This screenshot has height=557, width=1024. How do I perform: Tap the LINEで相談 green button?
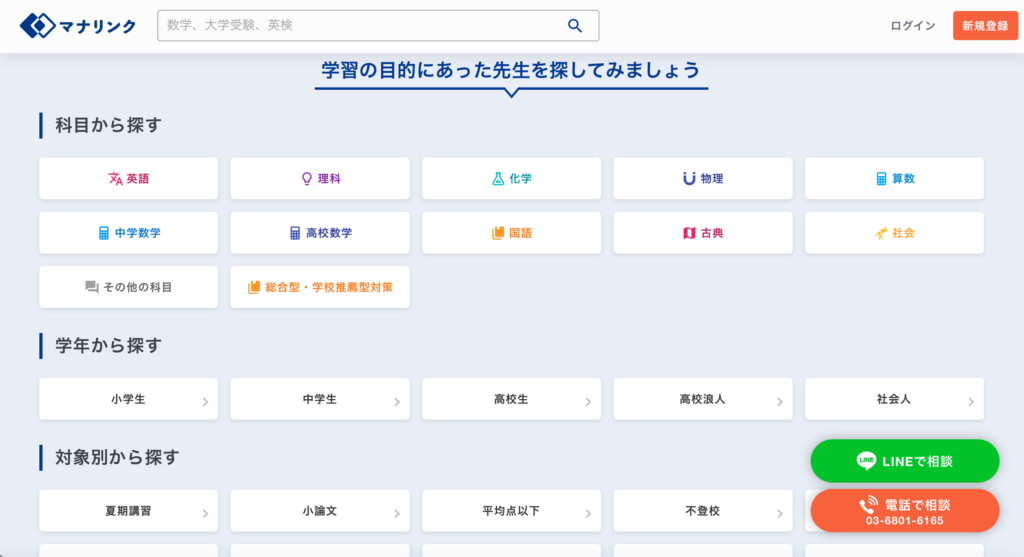point(904,461)
